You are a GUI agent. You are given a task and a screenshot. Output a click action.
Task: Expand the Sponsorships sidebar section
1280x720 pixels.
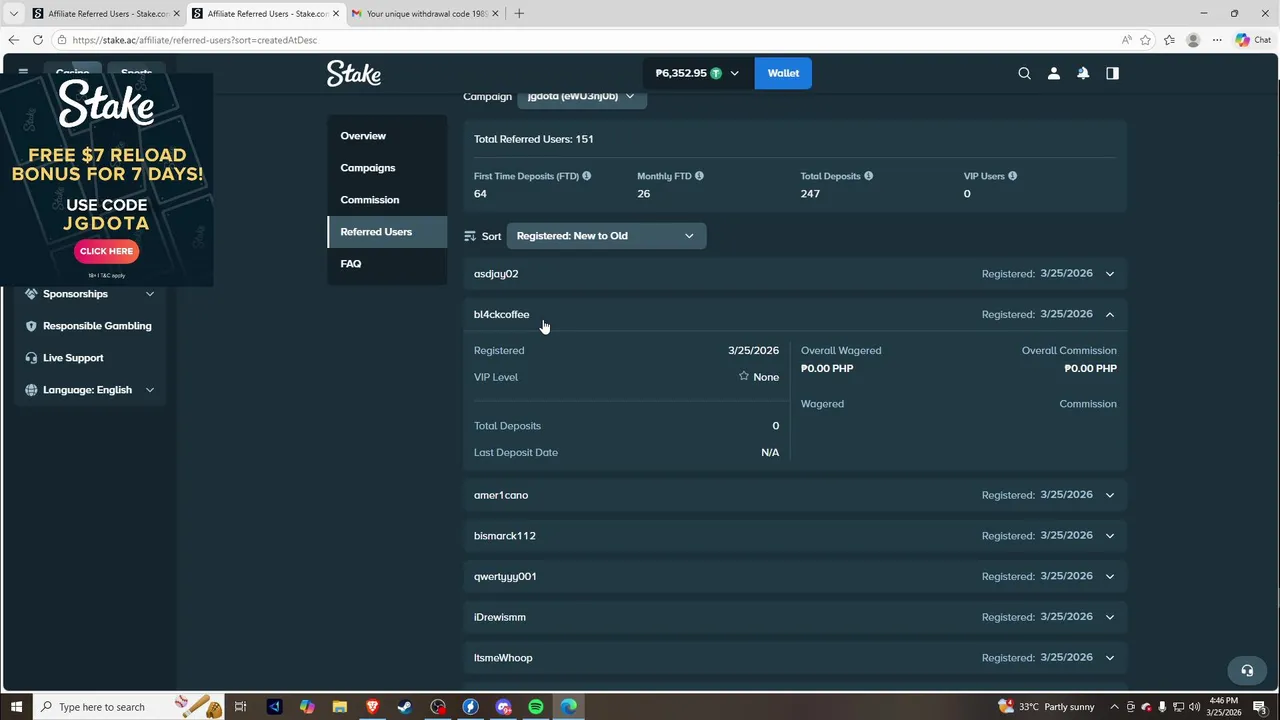click(90, 294)
